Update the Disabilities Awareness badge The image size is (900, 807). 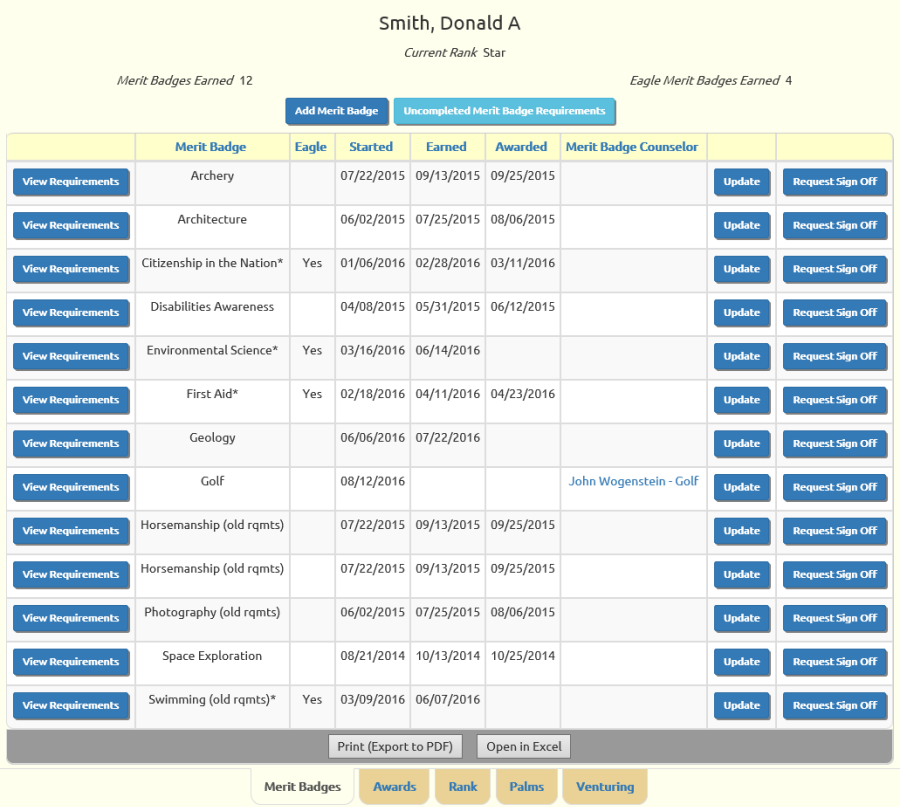pyautogui.click(x=742, y=313)
